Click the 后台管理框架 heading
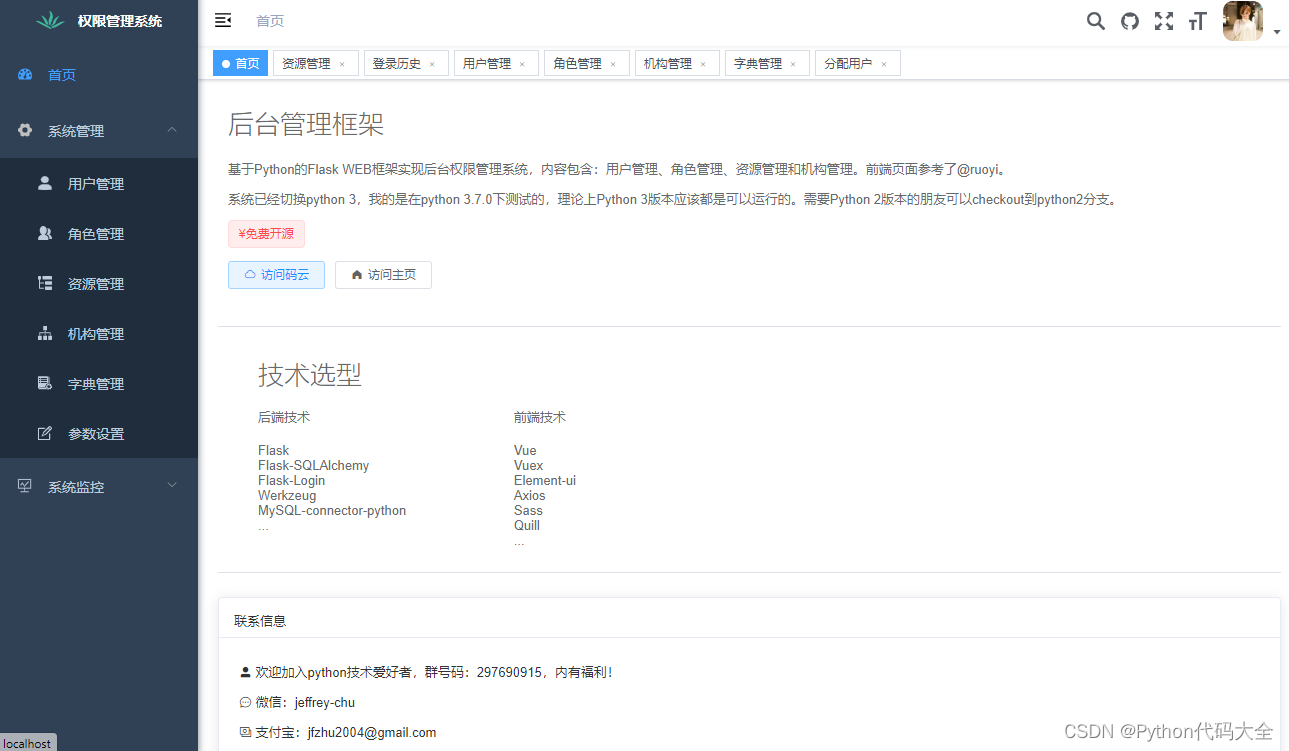The width and height of the screenshot is (1289, 751). pos(306,125)
